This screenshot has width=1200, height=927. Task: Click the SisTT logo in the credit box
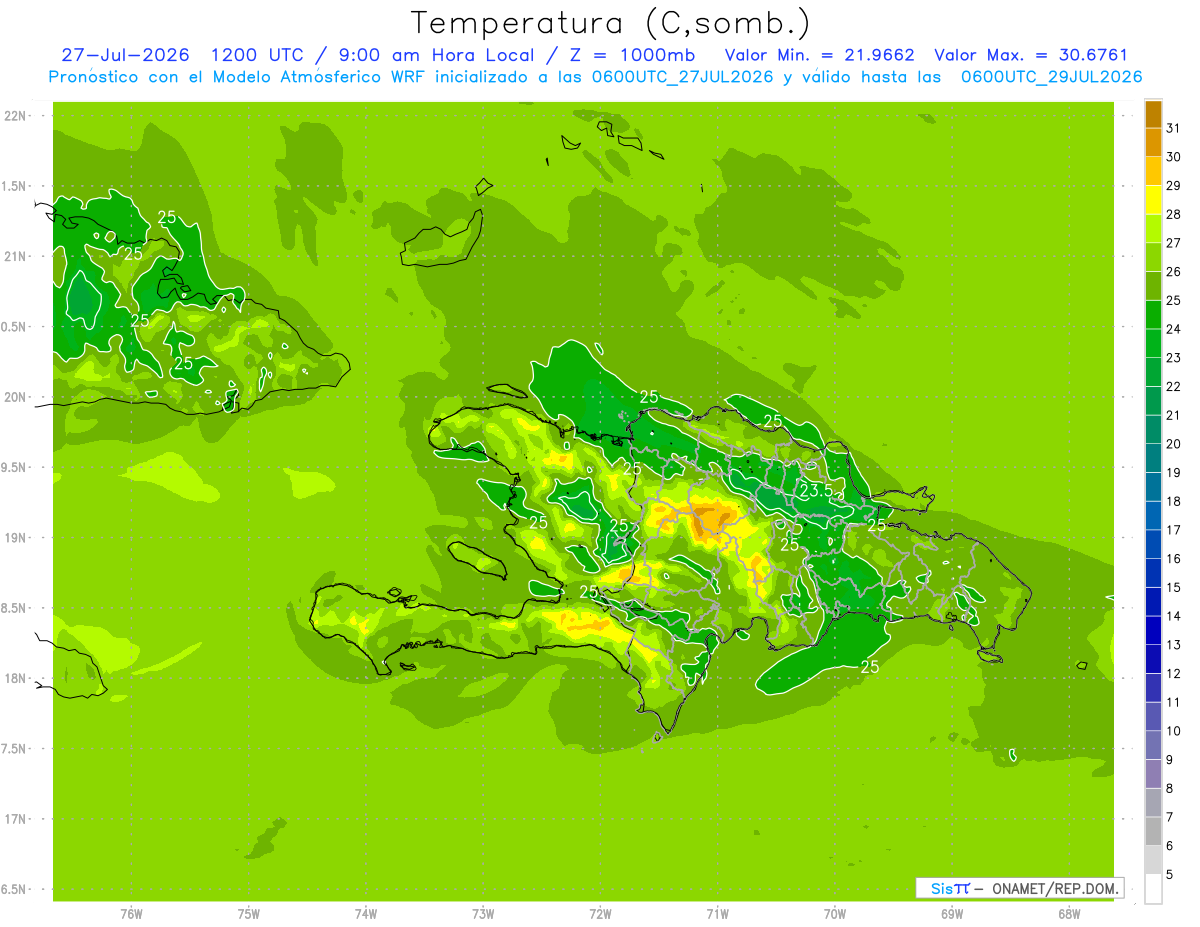(x=950, y=888)
